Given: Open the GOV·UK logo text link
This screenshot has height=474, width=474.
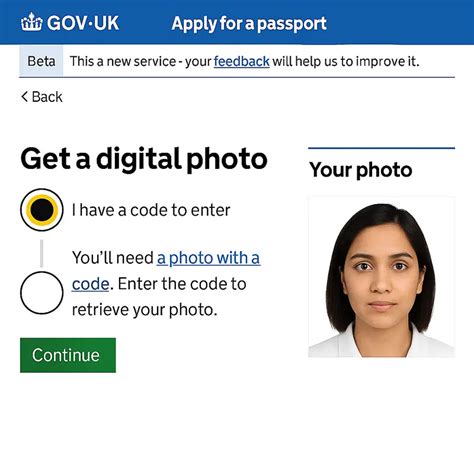Looking at the screenshot, I should (x=83, y=23).
